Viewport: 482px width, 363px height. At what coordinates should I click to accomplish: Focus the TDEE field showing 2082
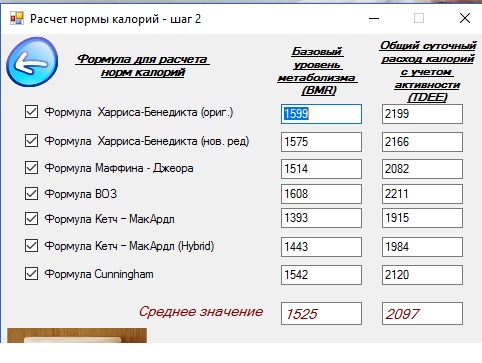tap(422, 169)
